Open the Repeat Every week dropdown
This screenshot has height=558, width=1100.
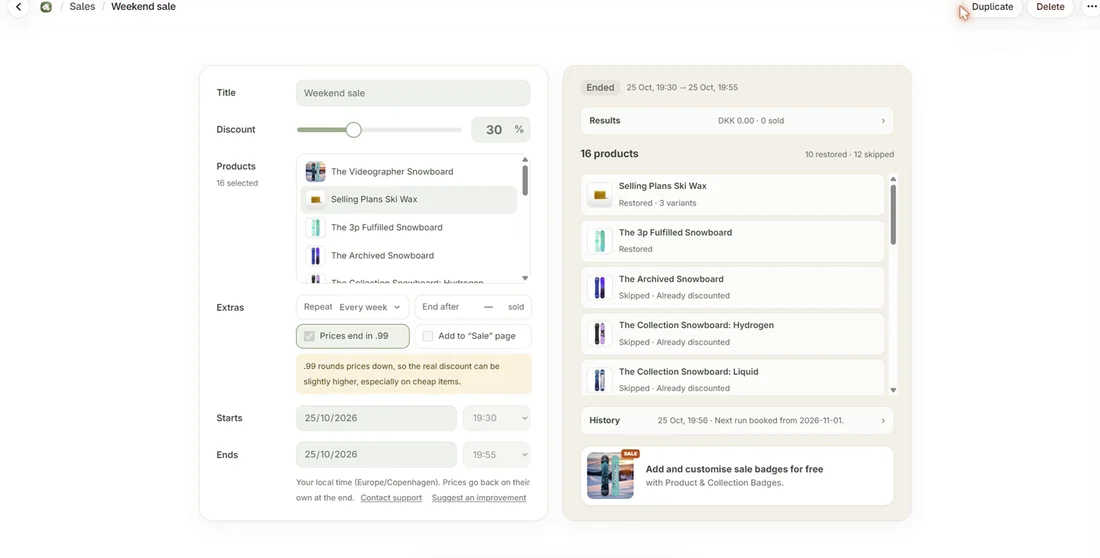(353, 307)
